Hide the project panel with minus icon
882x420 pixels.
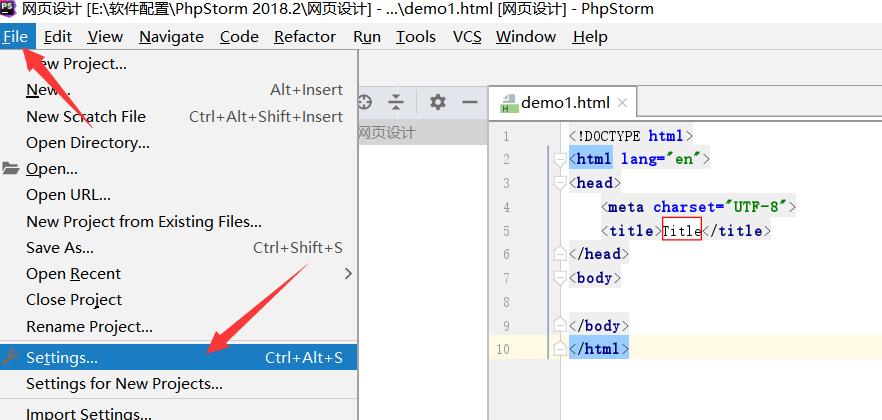click(x=470, y=102)
